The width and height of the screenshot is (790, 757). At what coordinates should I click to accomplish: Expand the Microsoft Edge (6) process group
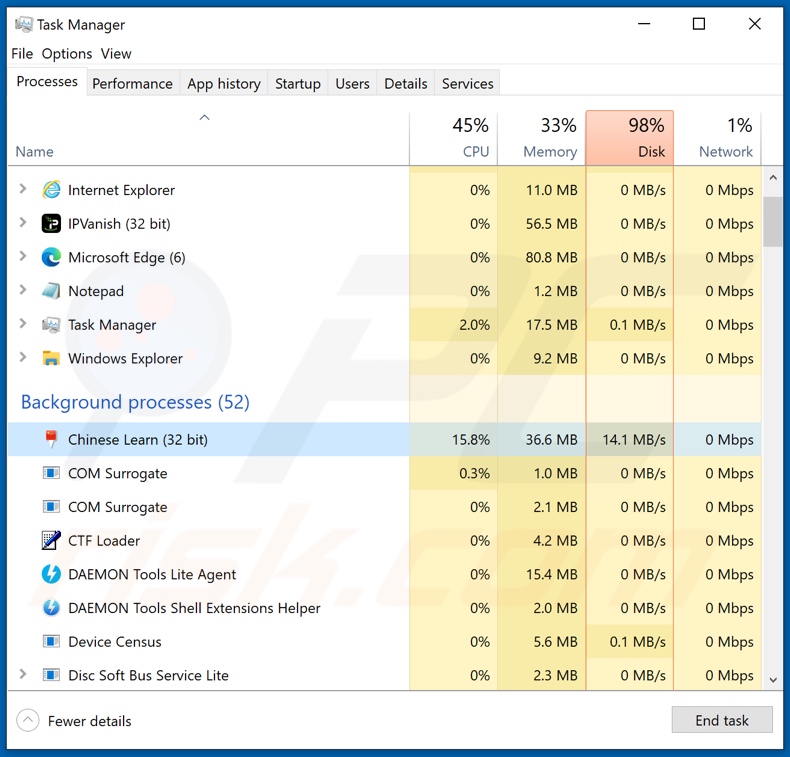(23, 256)
